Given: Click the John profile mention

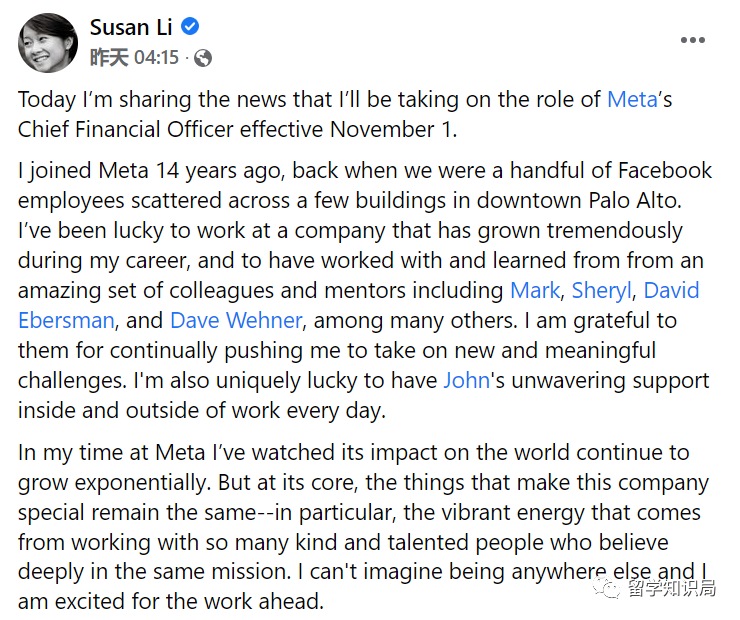Looking at the screenshot, I should tap(468, 381).
